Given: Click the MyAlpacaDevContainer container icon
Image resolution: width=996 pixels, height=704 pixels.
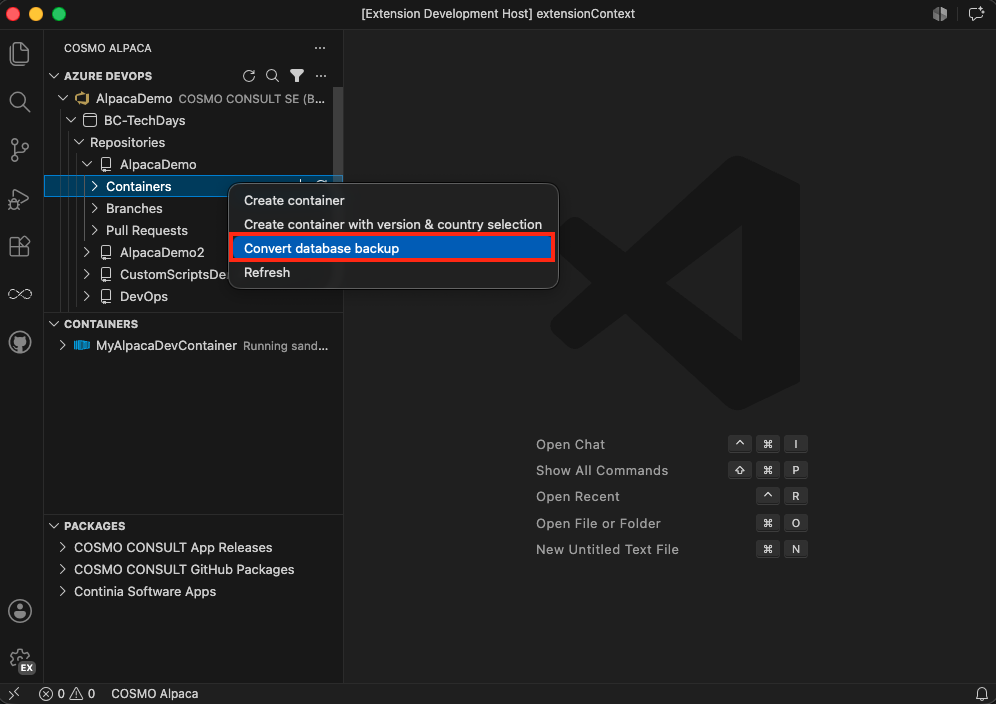Looking at the screenshot, I should 82,345.
